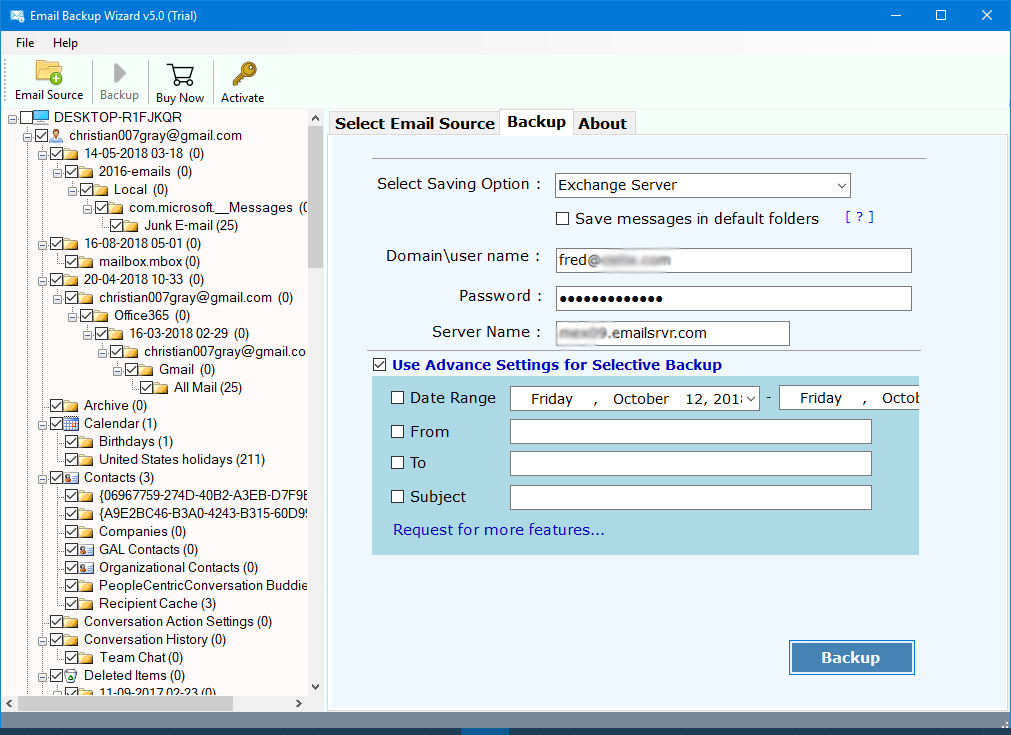Enable the Subject filter checkbox
1011x735 pixels.
397,496
